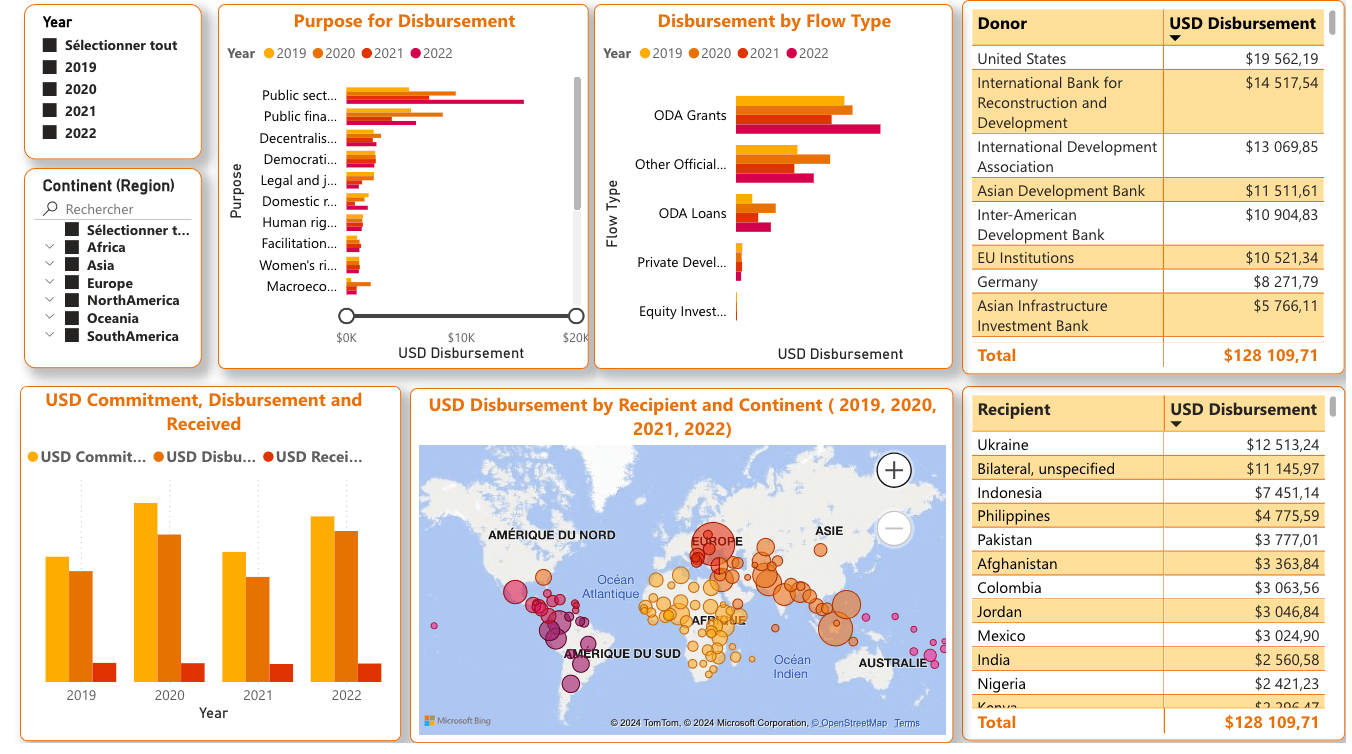Screen dimensions: 1352x754
Task: Click the right handle of USD Disbursement slider
Action: (x=576, y=316)
